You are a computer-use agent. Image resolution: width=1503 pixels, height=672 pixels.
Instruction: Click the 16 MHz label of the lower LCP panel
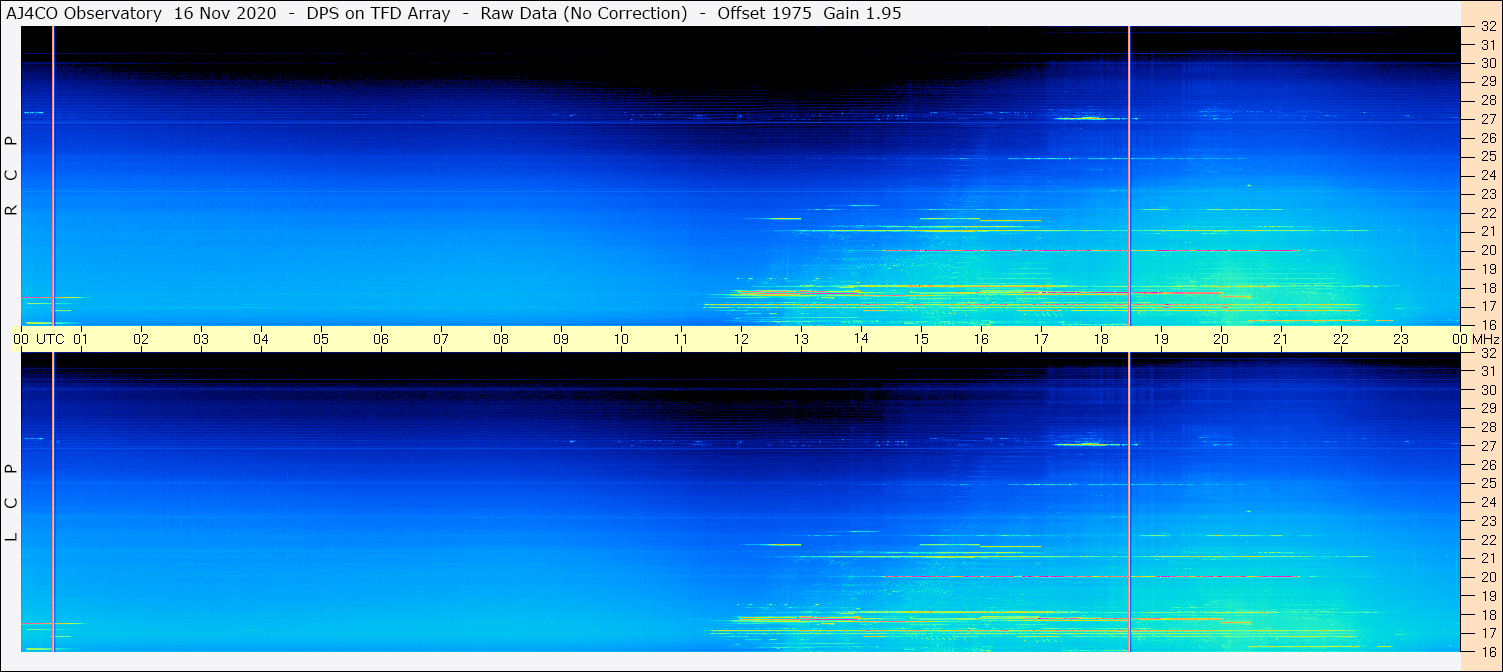click(1487, 650)
